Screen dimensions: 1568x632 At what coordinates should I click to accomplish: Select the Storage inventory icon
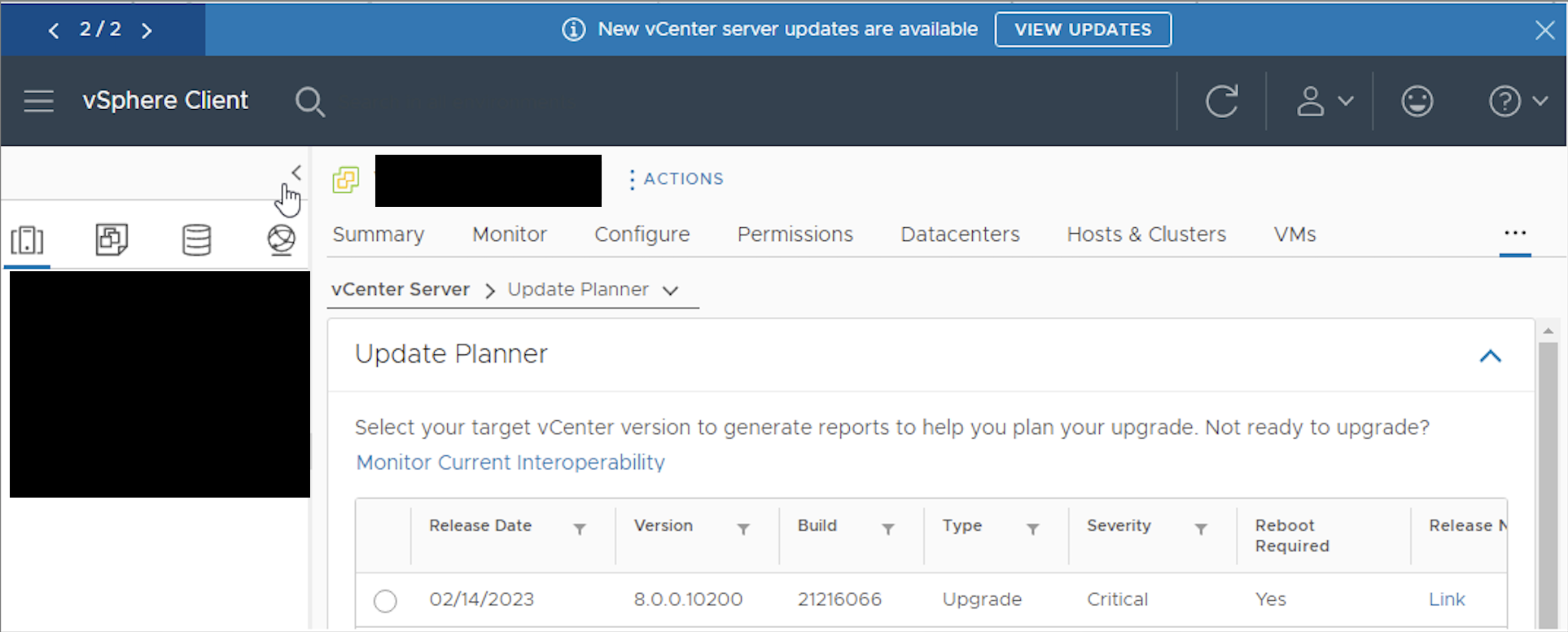pos(196,240)
